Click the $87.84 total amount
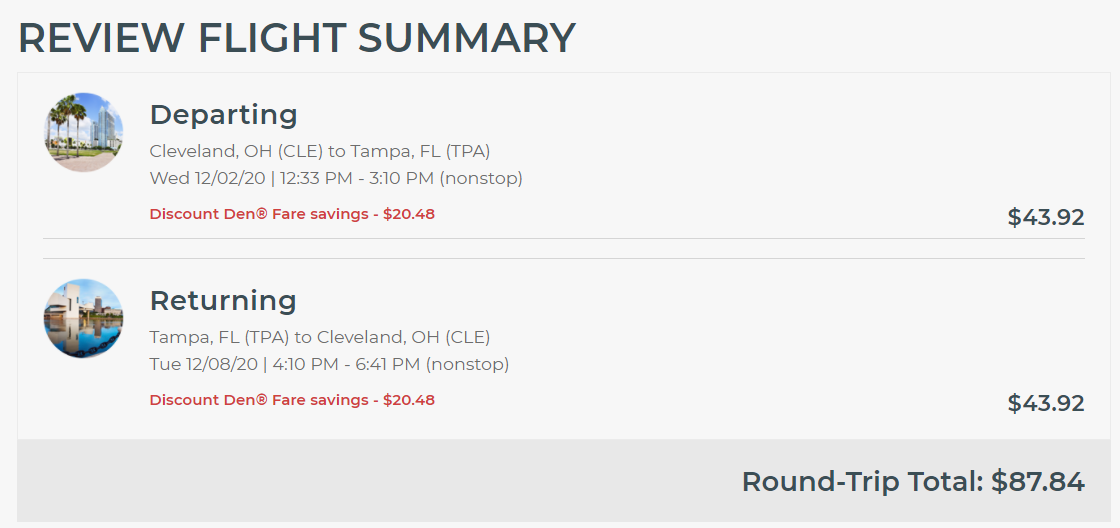1120x528 pixels. pyautogui.click(x=1038, y=482)
